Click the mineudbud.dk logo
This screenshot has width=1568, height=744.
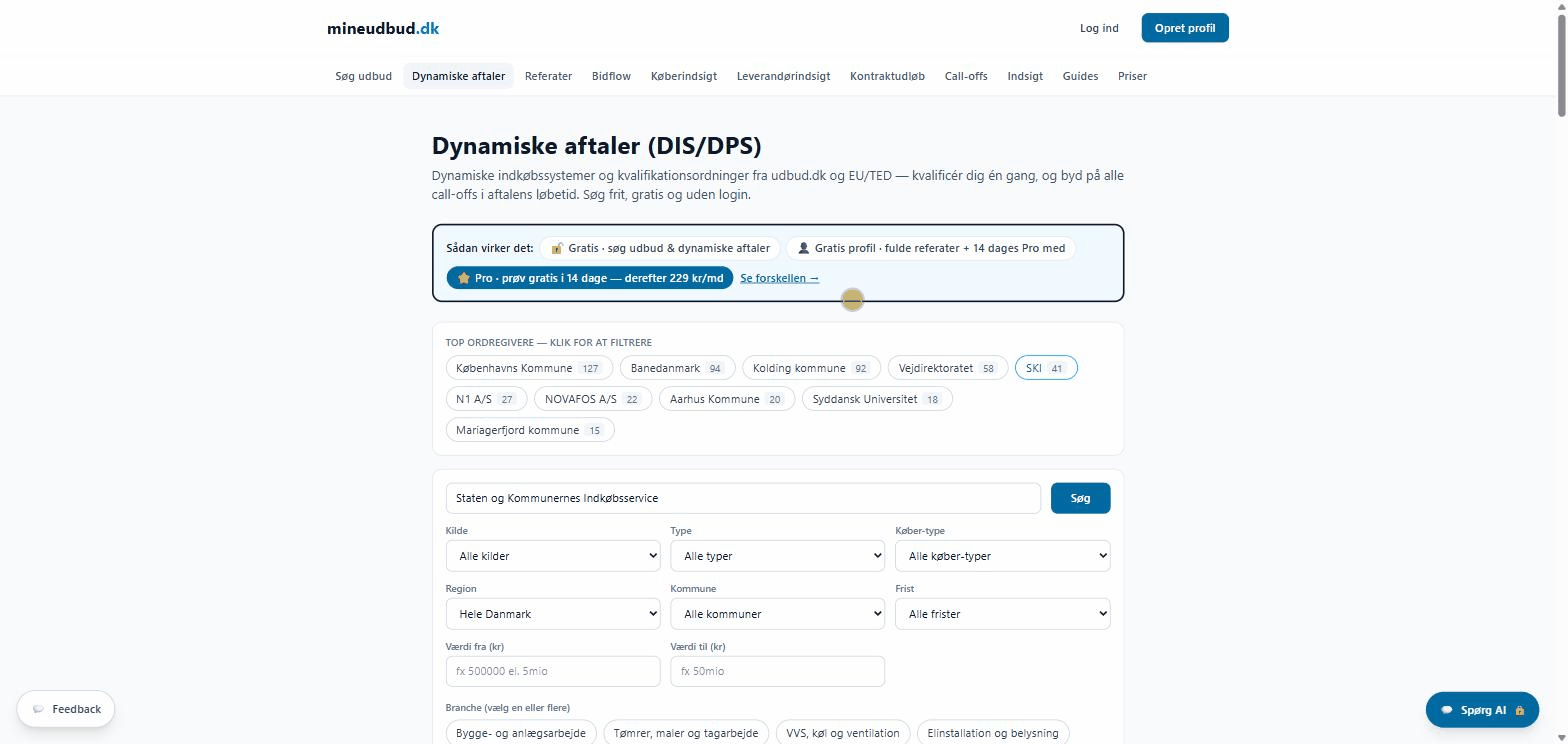(383, 28)
